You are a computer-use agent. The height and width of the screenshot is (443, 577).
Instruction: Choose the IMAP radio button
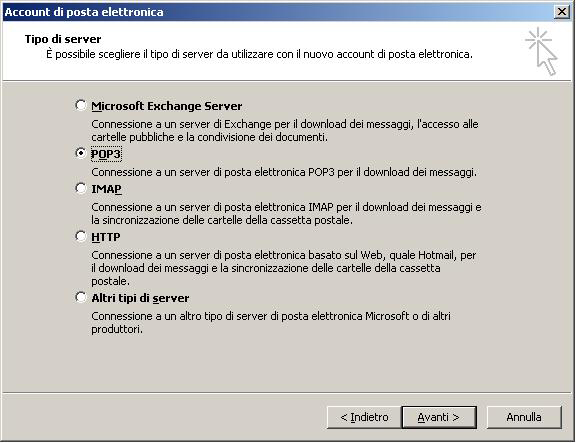pyautogui.click(x=81, y=188)
